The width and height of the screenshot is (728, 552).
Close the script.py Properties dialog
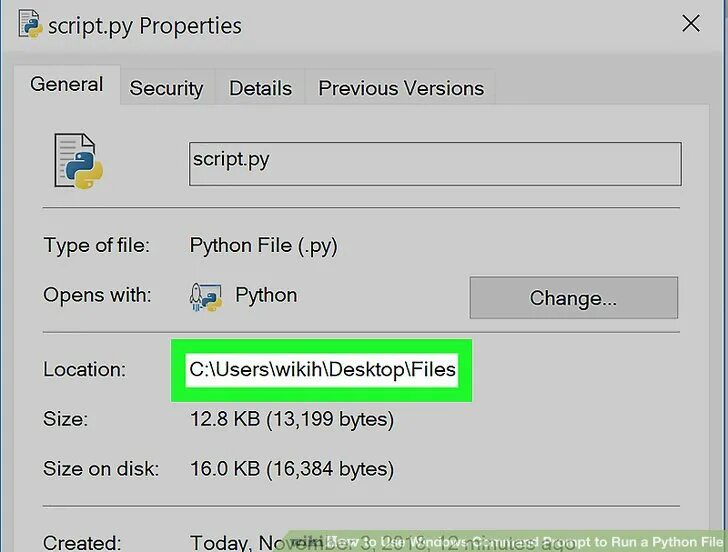(691, 23)
